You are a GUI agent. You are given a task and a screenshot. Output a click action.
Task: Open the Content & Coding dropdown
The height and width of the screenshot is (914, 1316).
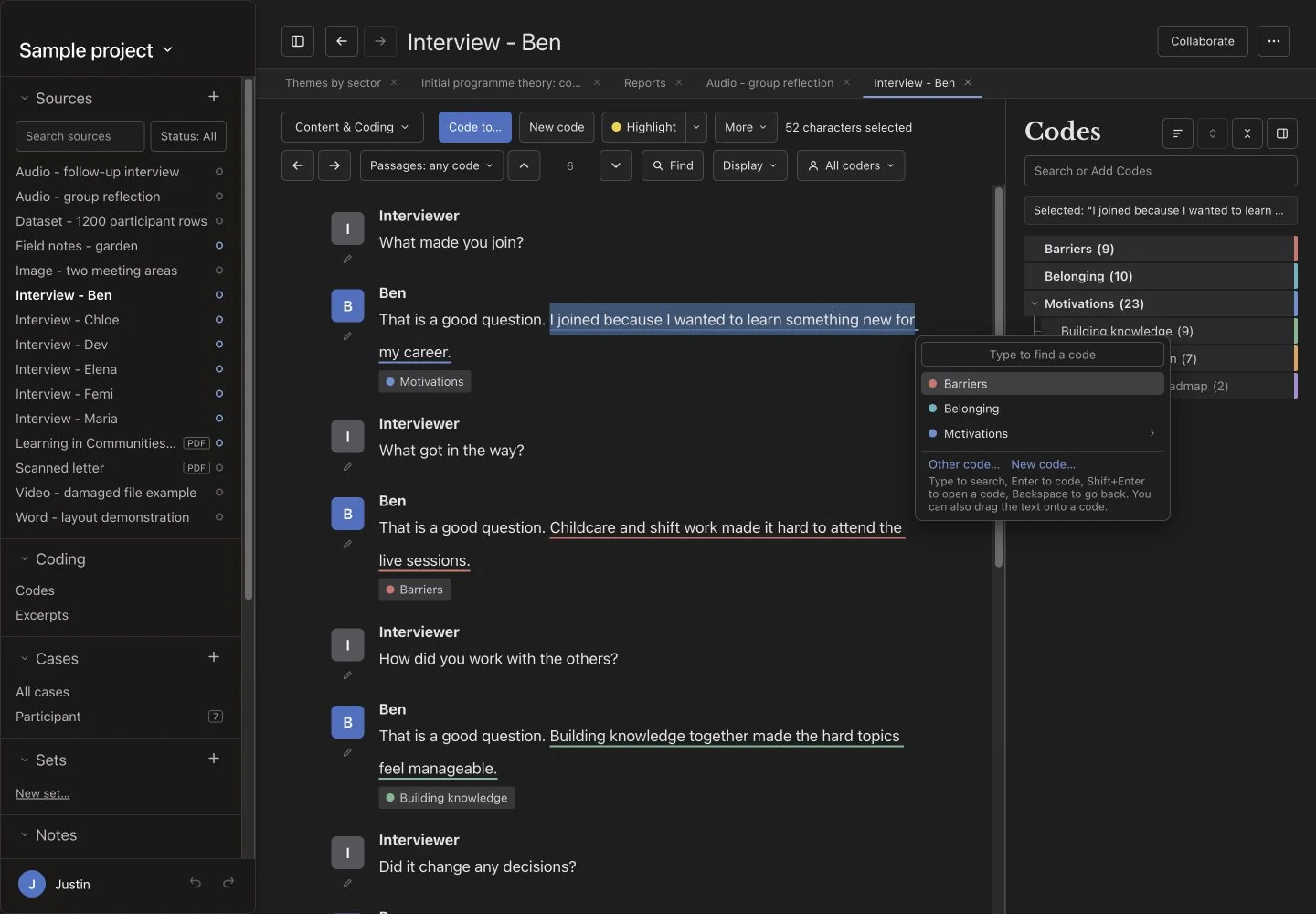coord(352,127)
